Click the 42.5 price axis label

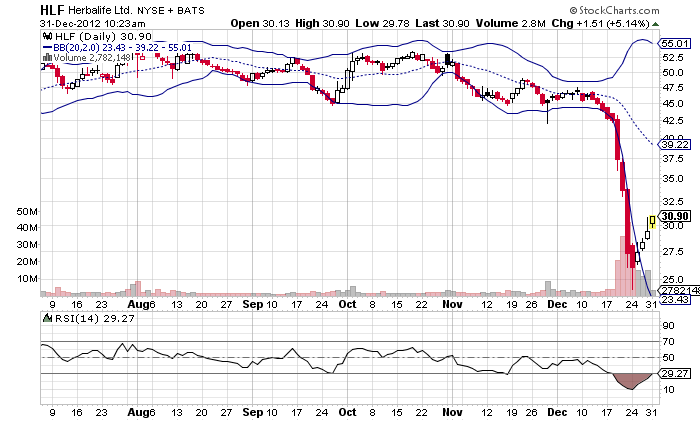673,121
